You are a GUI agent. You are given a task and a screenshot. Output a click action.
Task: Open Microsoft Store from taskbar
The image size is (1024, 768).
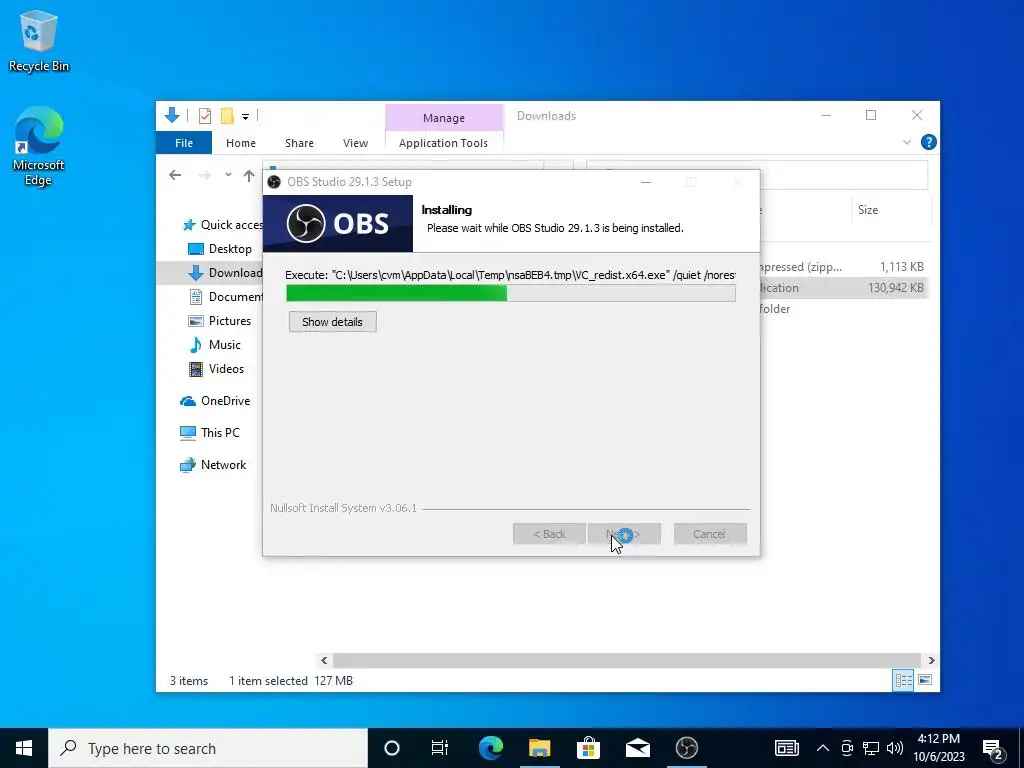[x=588, y=748]
